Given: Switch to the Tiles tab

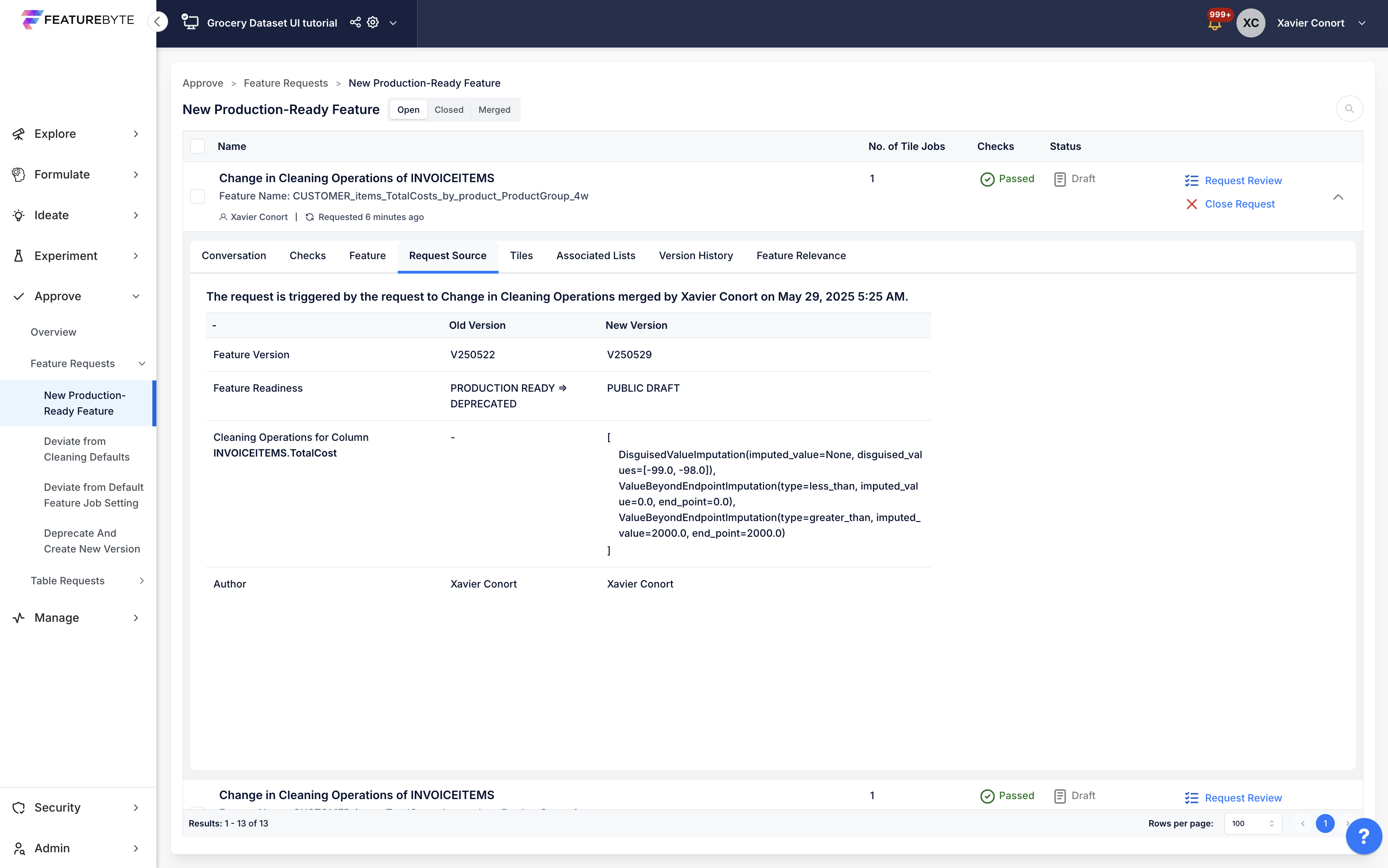Looking at the screenshot, I should [x=521, y=255].
